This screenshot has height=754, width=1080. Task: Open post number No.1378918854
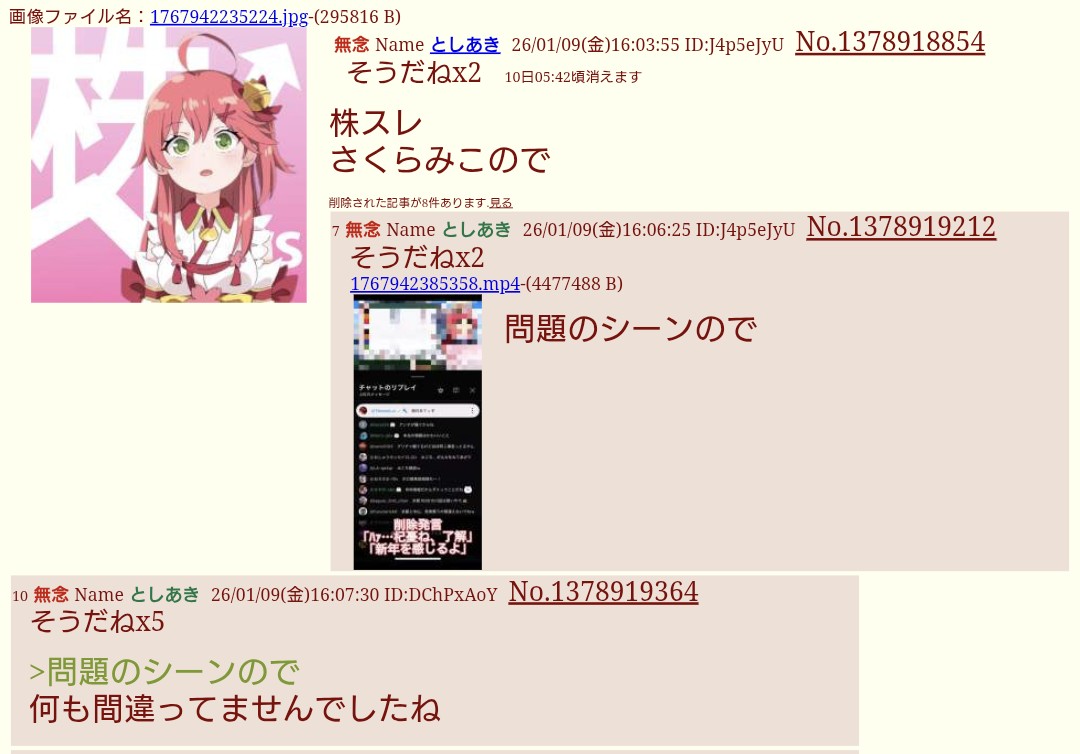coord(890,42)
